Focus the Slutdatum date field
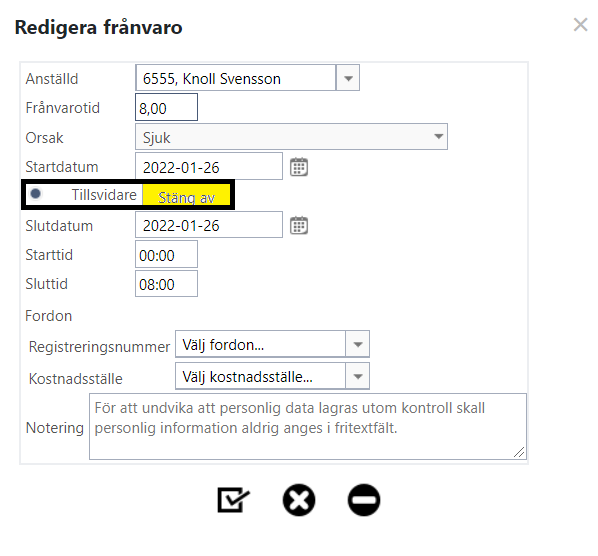Viewport: 598px width, 556px height. click(x=209, y=225)
